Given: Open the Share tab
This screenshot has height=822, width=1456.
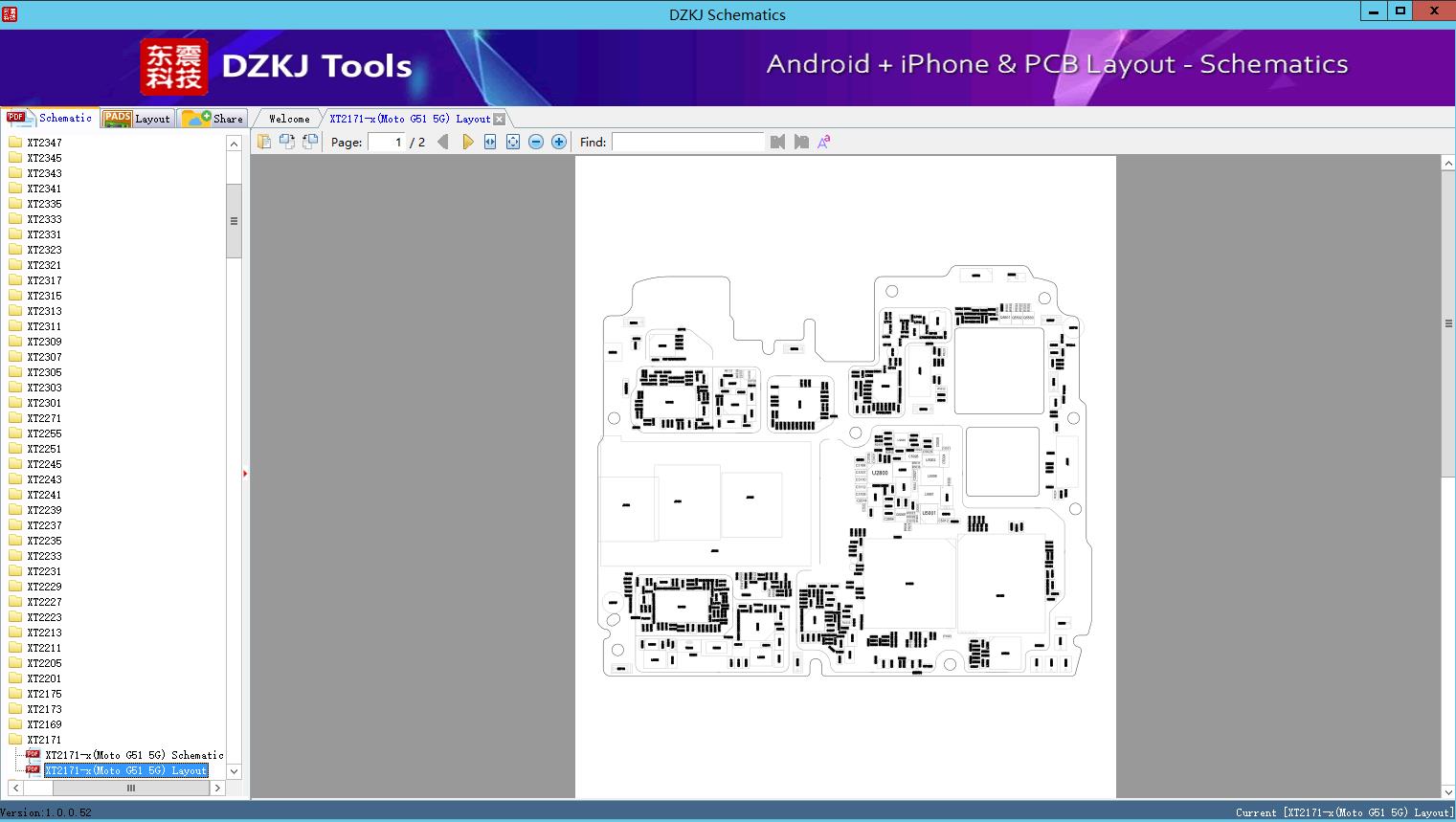Looking at the screenshot, I should coord(213,118).
